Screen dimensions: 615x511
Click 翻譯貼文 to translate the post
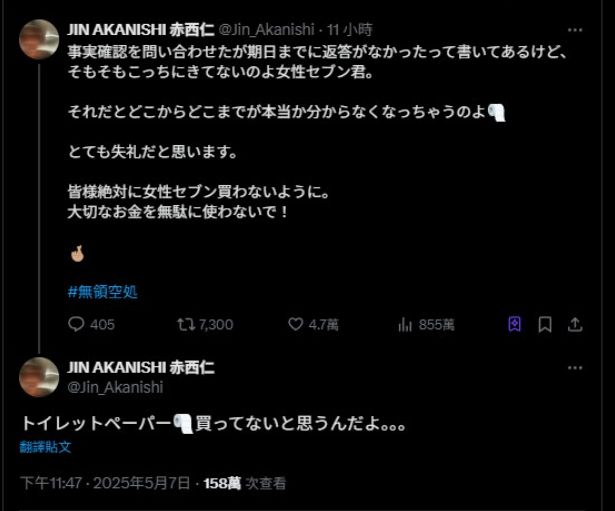45,447
